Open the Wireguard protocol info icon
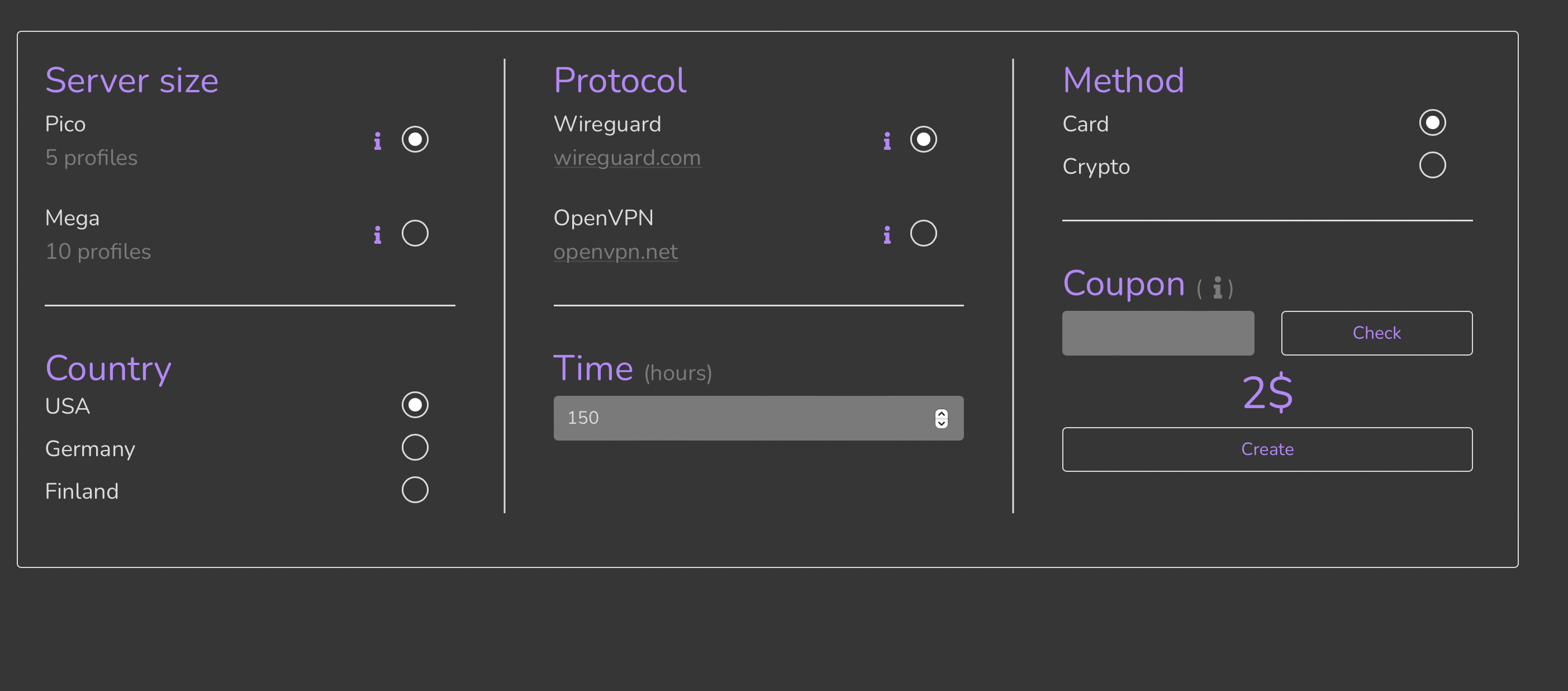The height and width of the screenshot is (691, 1568). pos(887,140)
